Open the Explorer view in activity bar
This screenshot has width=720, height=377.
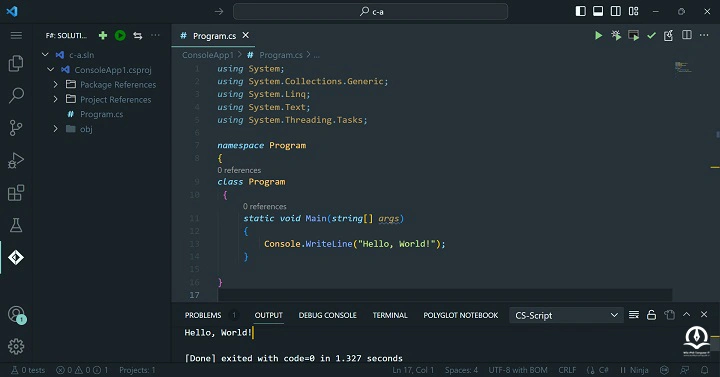(x=16, y=63)
